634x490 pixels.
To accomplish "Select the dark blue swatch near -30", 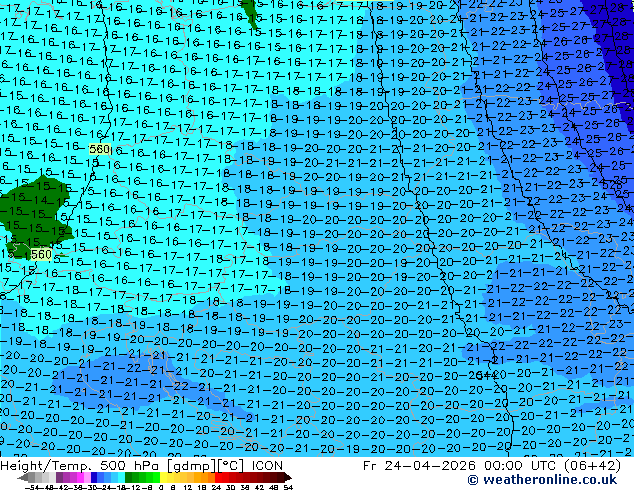I will click(x=94, y=477).
